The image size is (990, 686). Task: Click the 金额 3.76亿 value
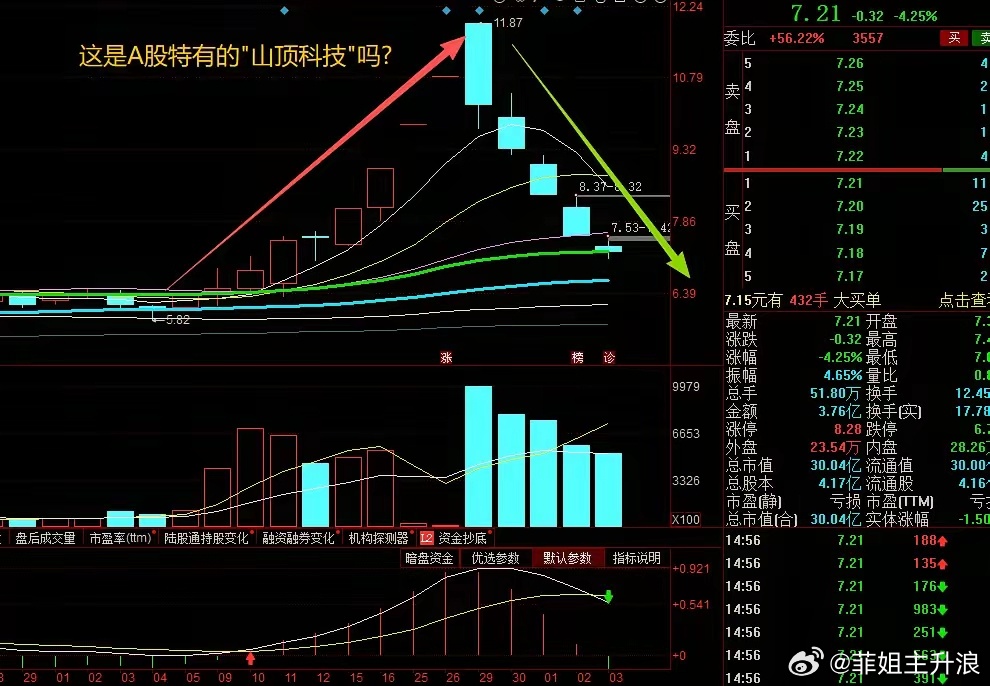point(839,411)
